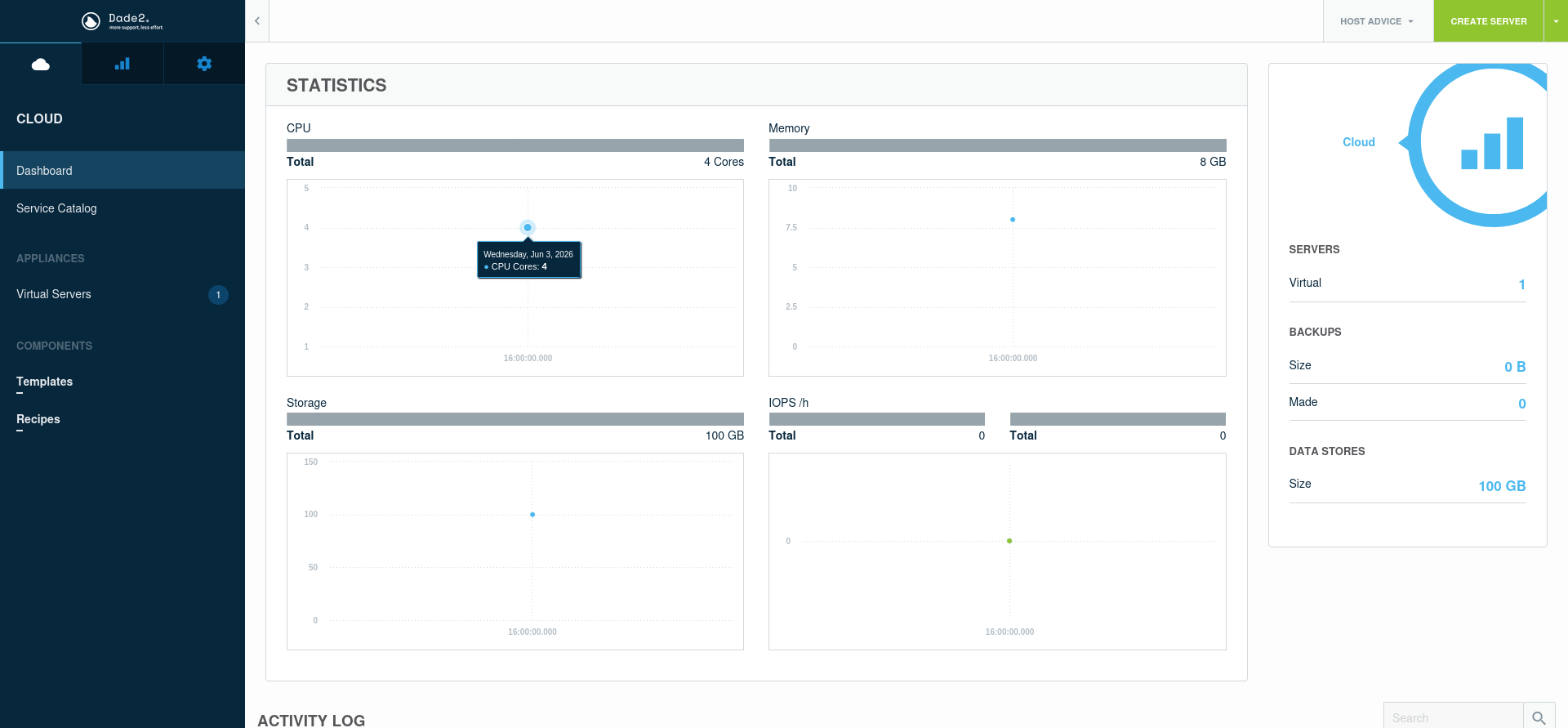Click the search magnifier icon
Image resolution: width=1568 pixels, height=728 pixels.
tap(1539, 717)
